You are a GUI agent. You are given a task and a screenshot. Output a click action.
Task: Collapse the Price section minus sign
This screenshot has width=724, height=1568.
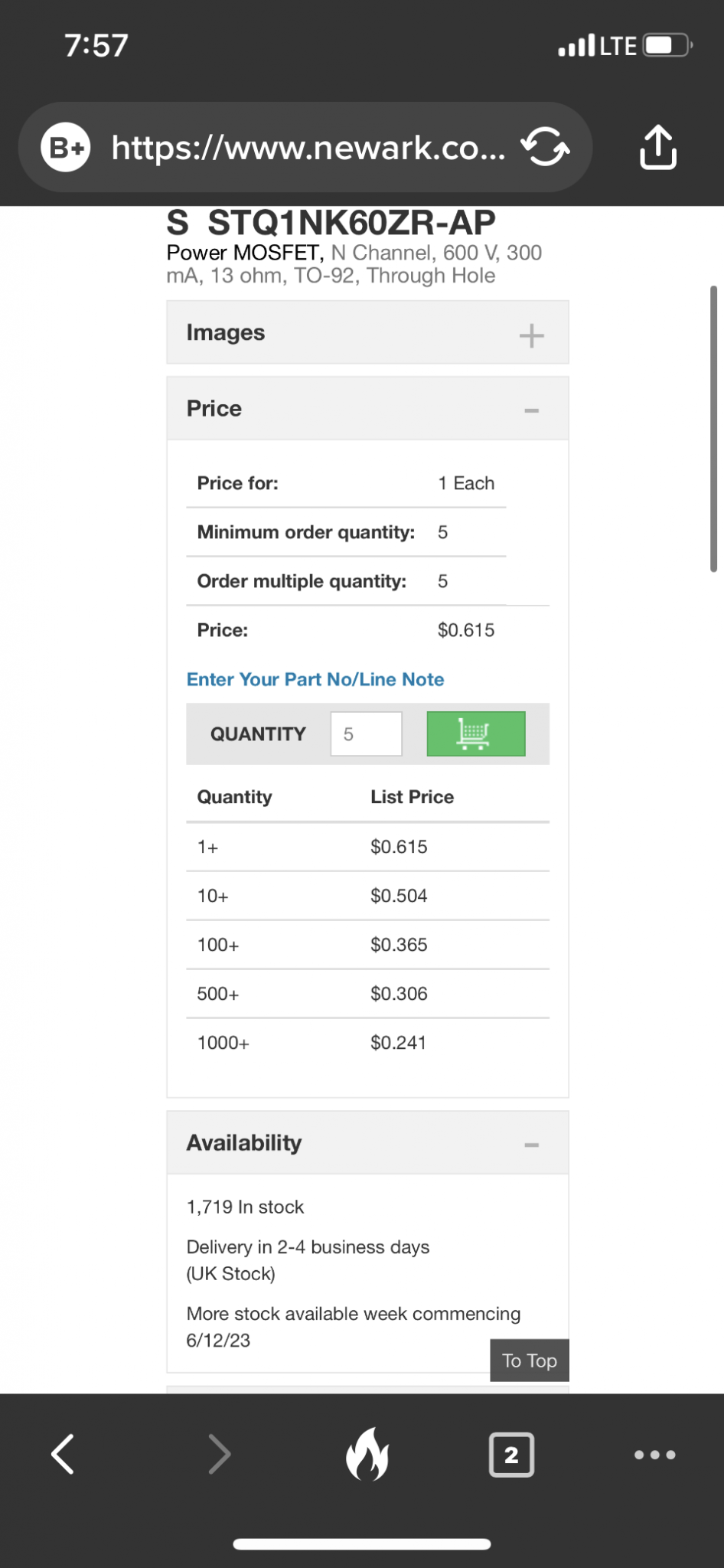point(531,410)
